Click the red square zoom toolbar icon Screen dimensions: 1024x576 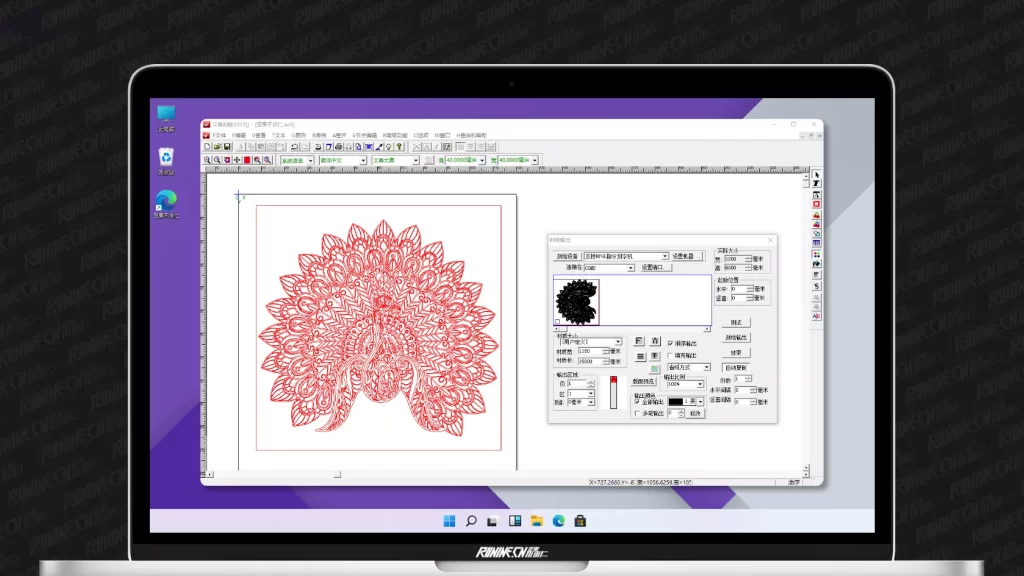247,160
